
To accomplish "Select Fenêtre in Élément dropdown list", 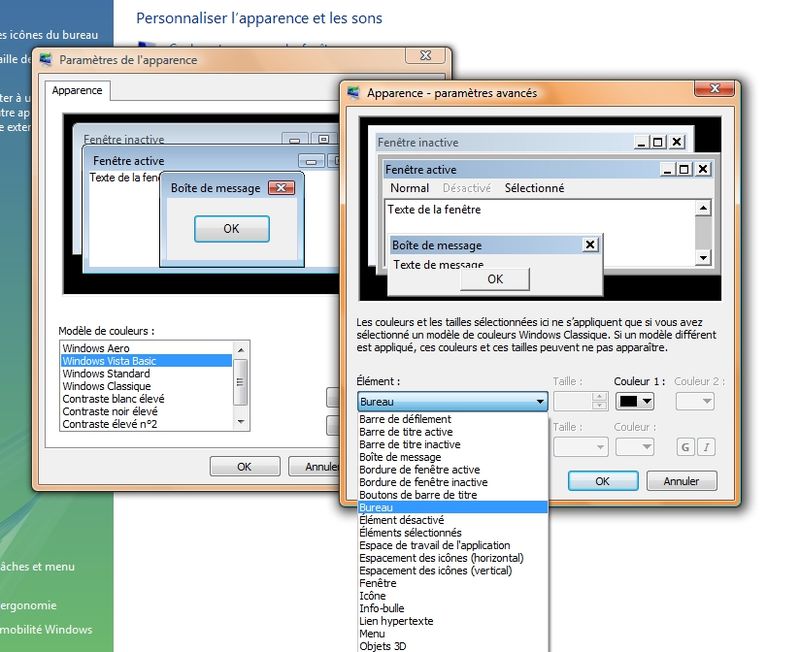I will 453,583.
